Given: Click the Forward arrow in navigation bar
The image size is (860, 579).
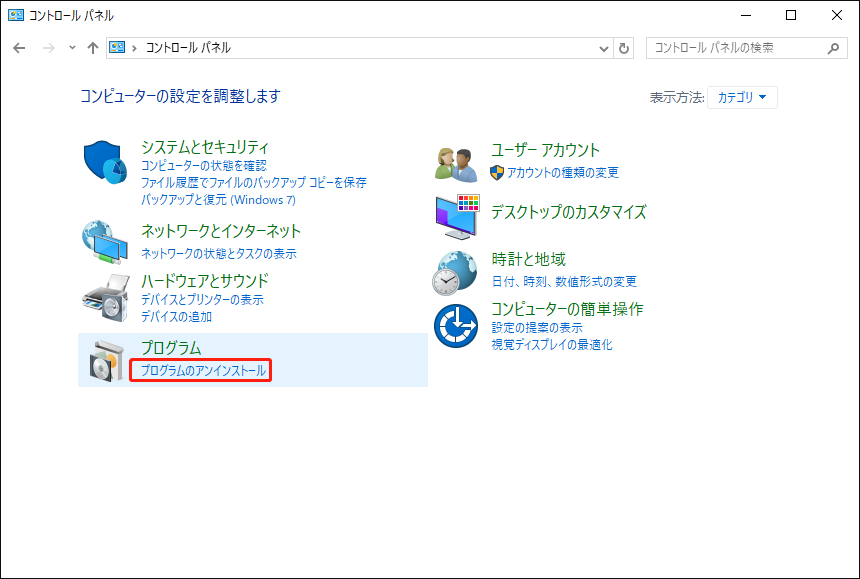Looking at the screenshot, I should coord(49,48).
